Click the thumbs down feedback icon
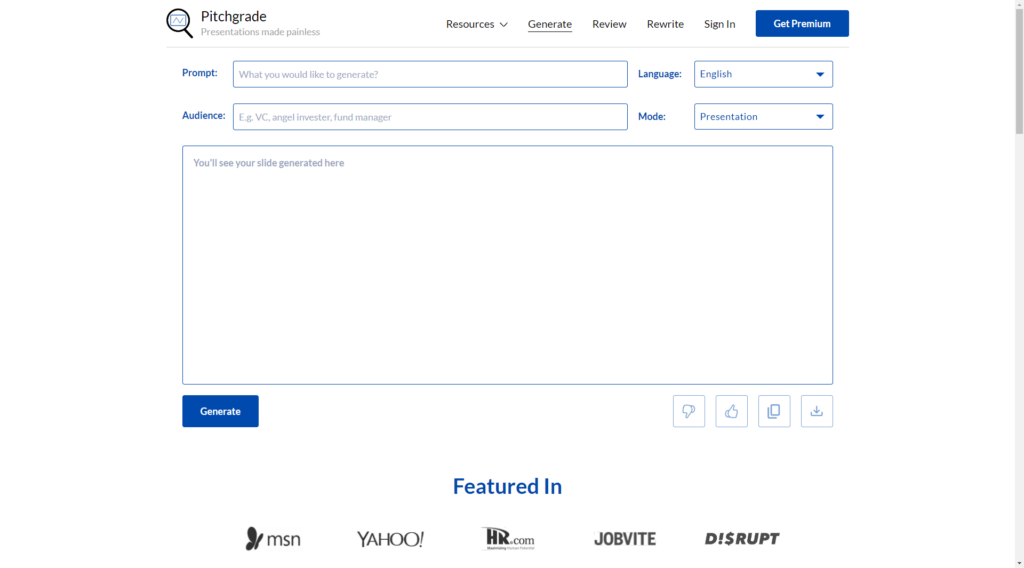This screenshot has height=568, width=1024. tap(688, 411)
